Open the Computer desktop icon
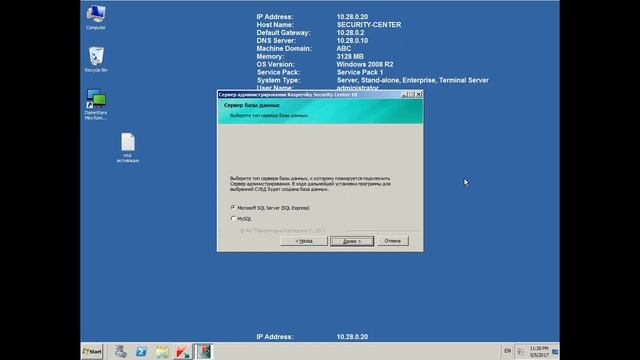This screenshot has width=640, height=360. [x=96, y=18]
